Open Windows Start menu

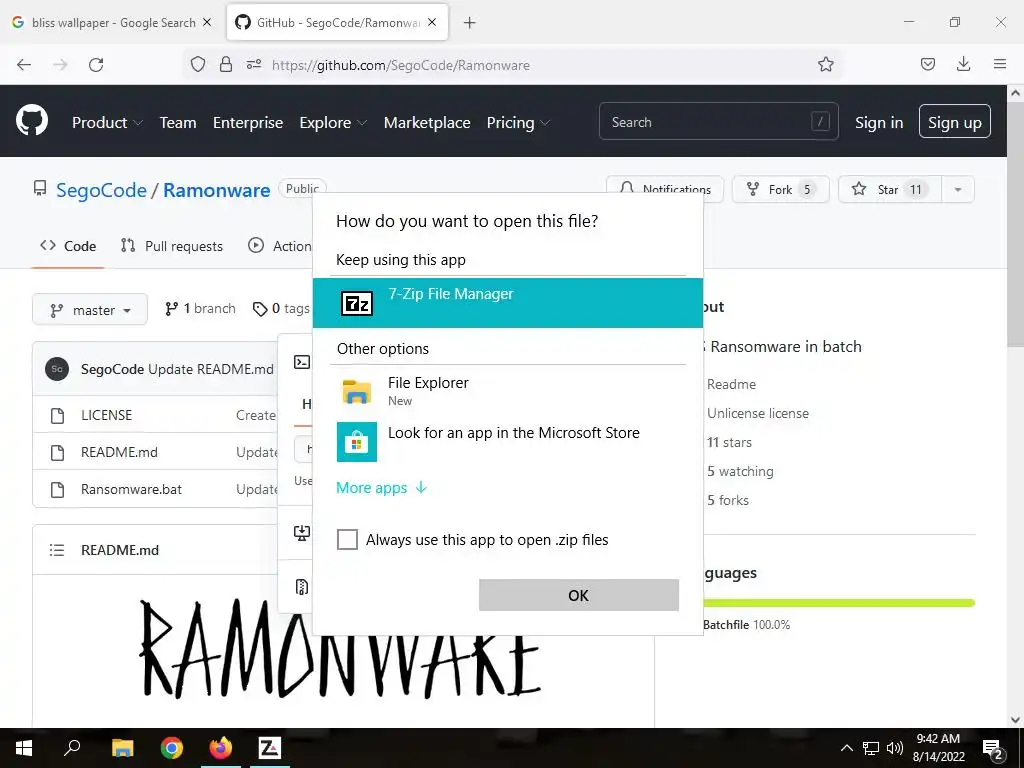[x=24, y=748]
